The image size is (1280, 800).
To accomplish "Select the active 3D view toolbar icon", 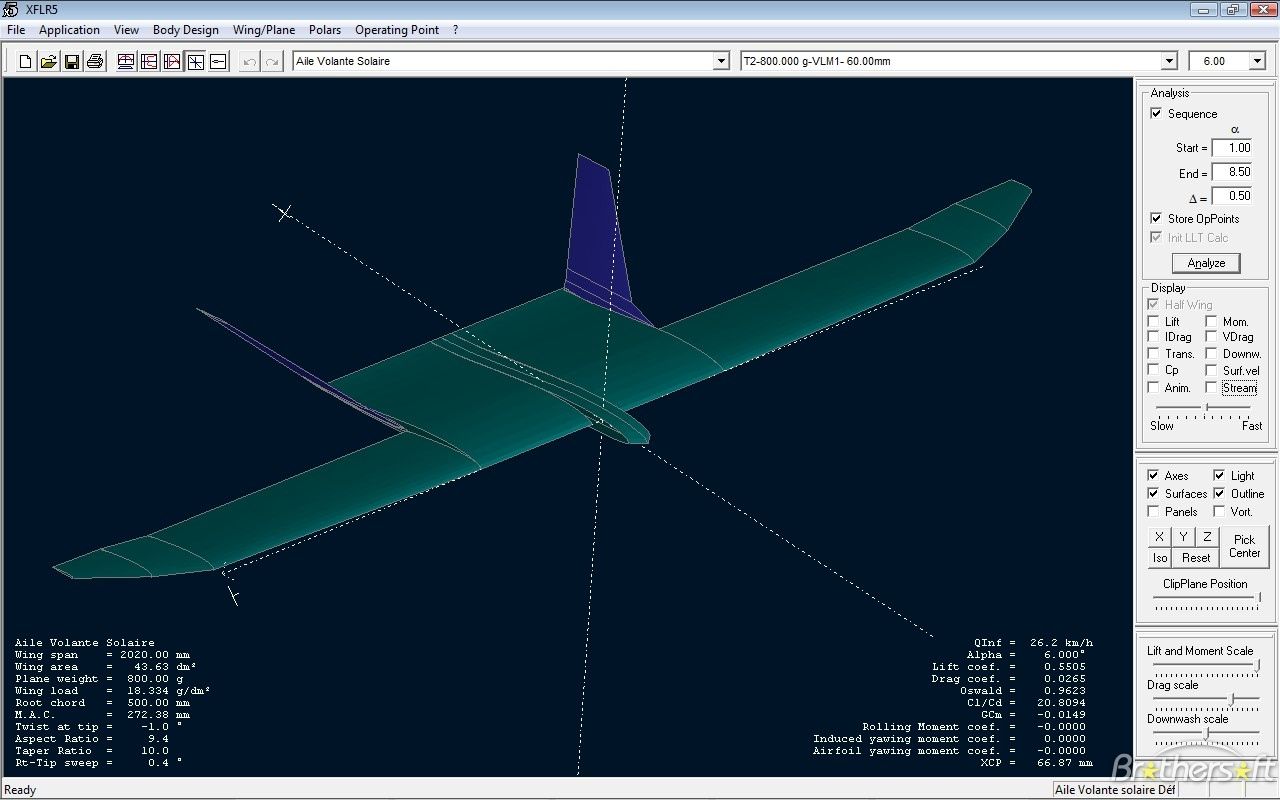I will (x=195, y=61).
